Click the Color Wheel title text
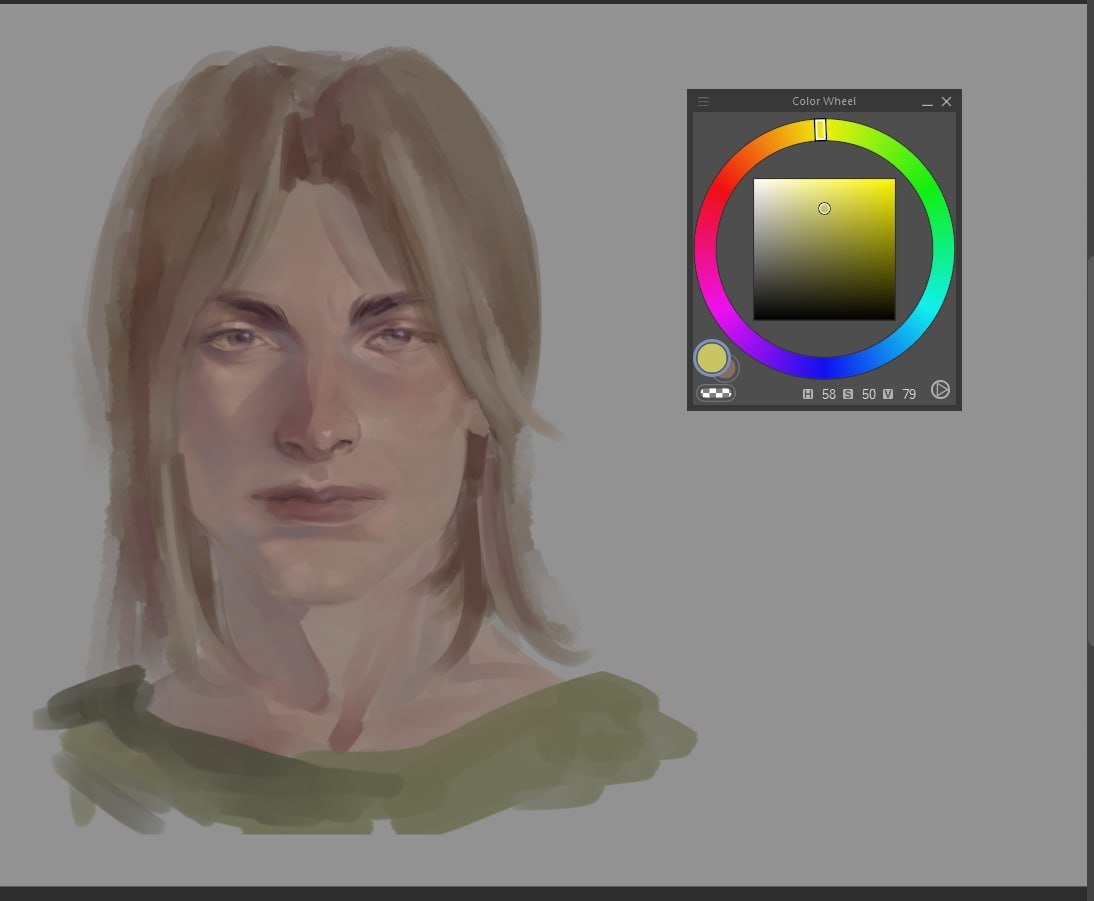The height and width of the screenshot is (901, 1094). tap(823, 101)
